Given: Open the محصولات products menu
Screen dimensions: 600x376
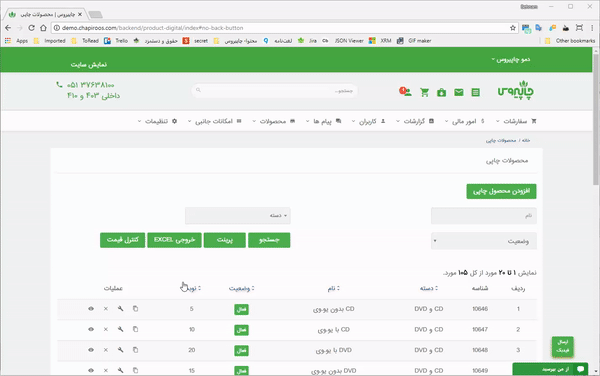Looking at the screenshot, I should [273, 121].
